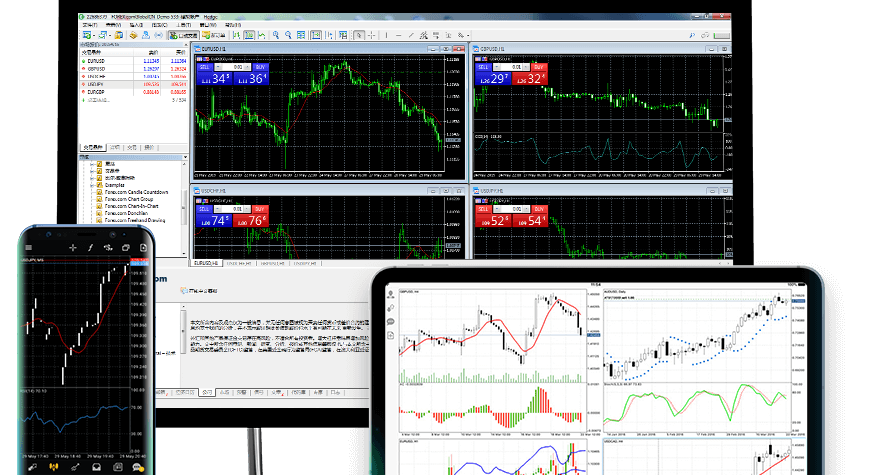Open the hamburger menu on the phone app
Image resolution: width=870 pixels, height=475 pixels.
30,246
